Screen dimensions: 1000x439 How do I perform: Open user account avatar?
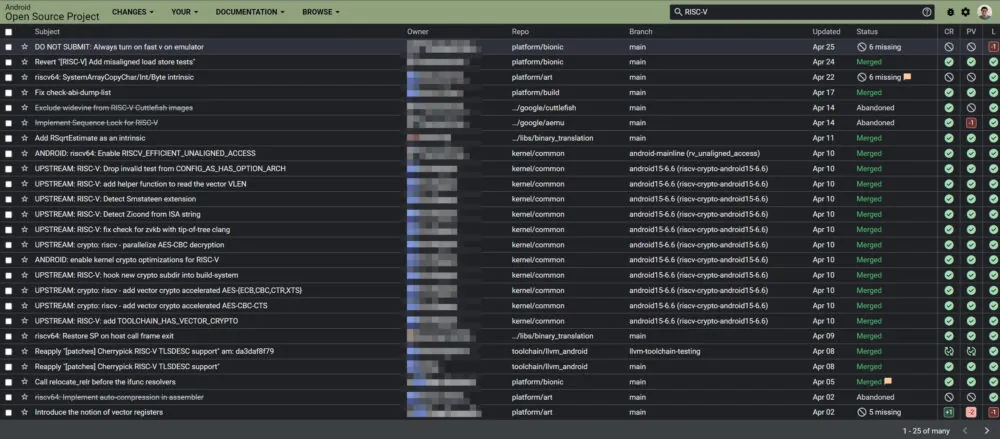[984, 11]
